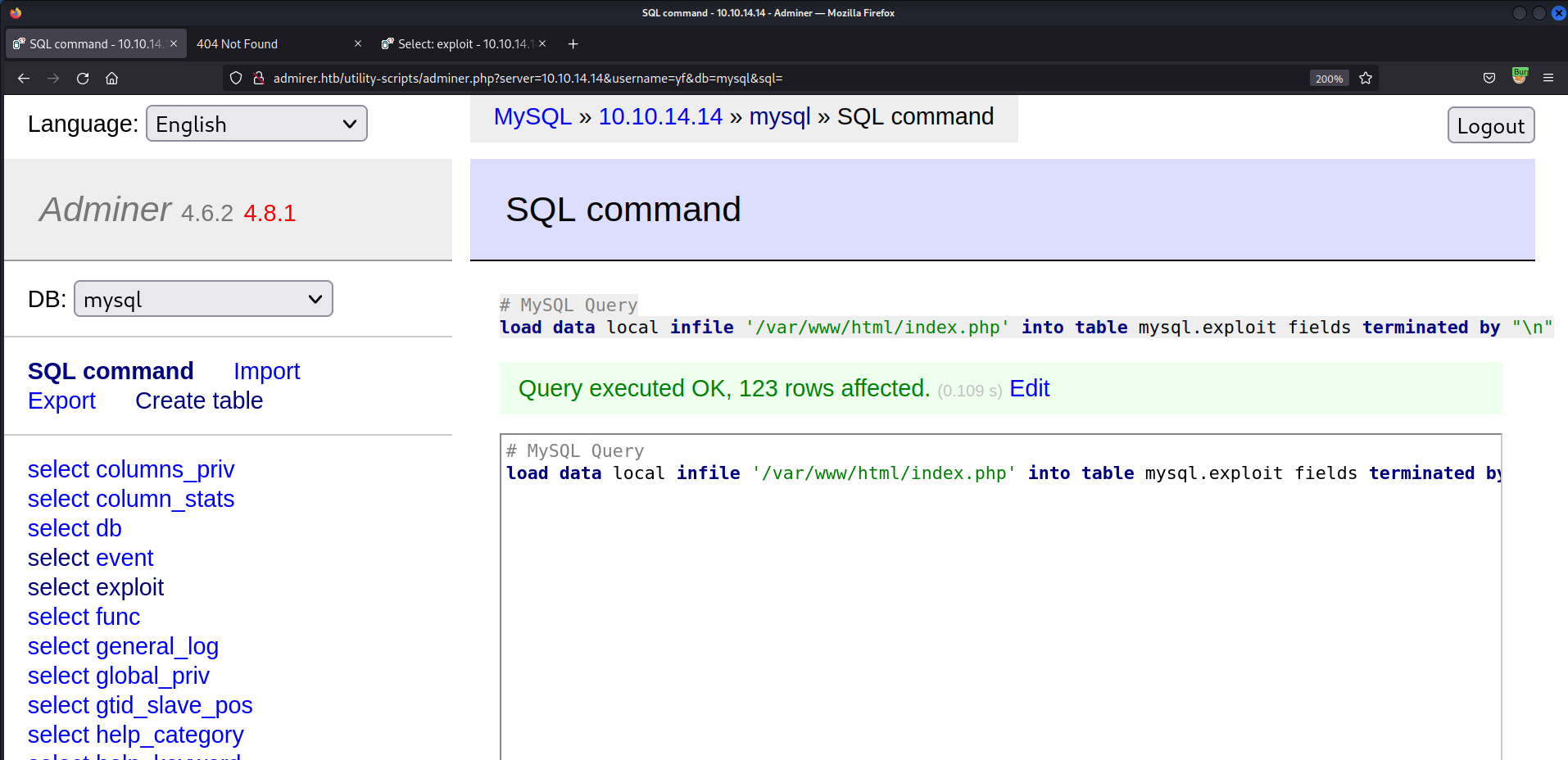Go back to the previous page
1568x760 pixels.
tap(23, 79)
